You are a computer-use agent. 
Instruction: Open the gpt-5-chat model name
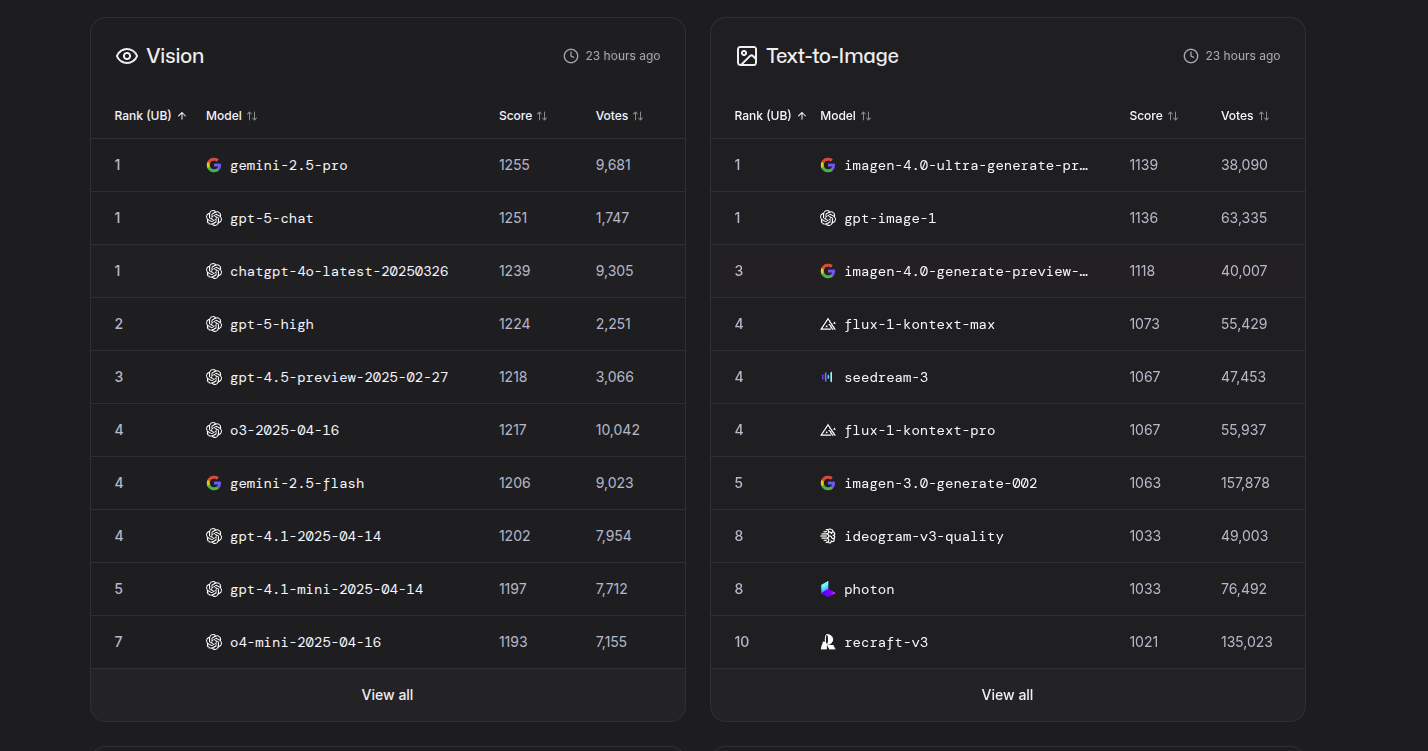point(272,218)
